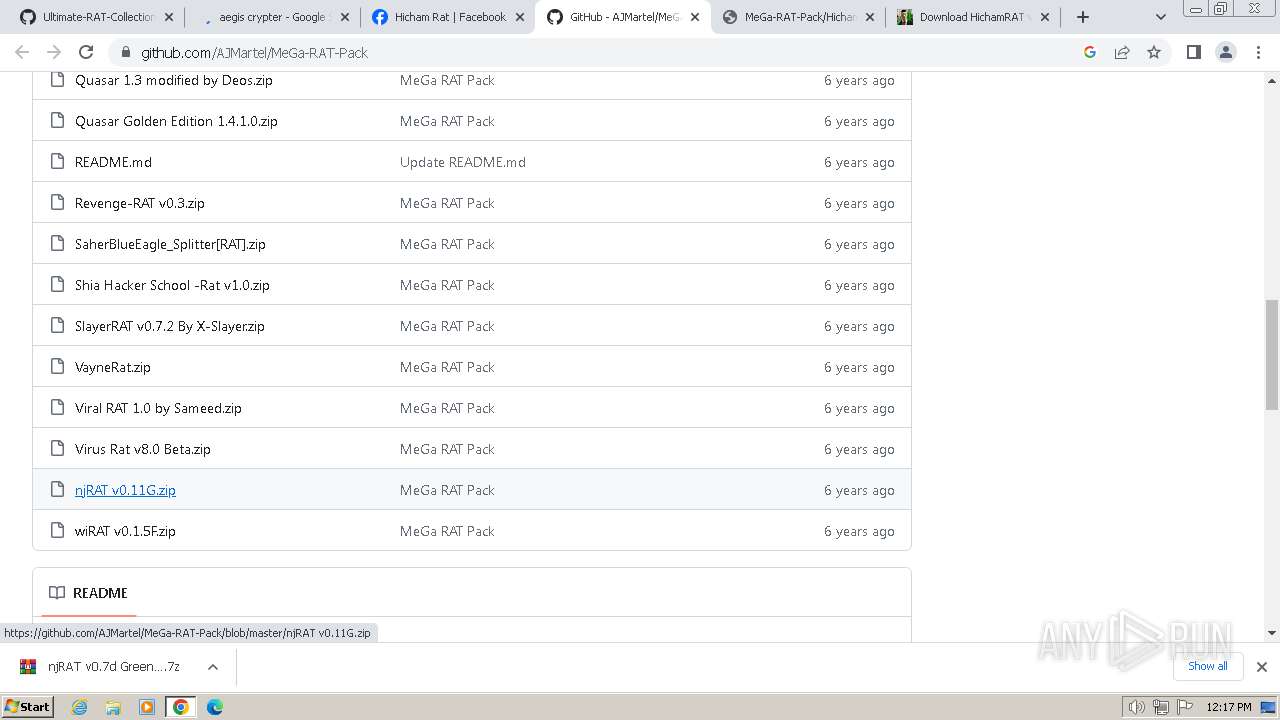Open the media player taskbar icon
The height and width of the screenshot is (720, 1280).
coord(147,707)
